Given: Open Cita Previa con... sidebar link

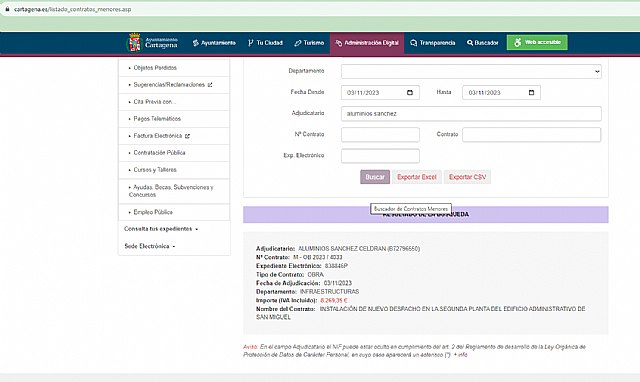Looking at the screenshot, I should (155, 102).
